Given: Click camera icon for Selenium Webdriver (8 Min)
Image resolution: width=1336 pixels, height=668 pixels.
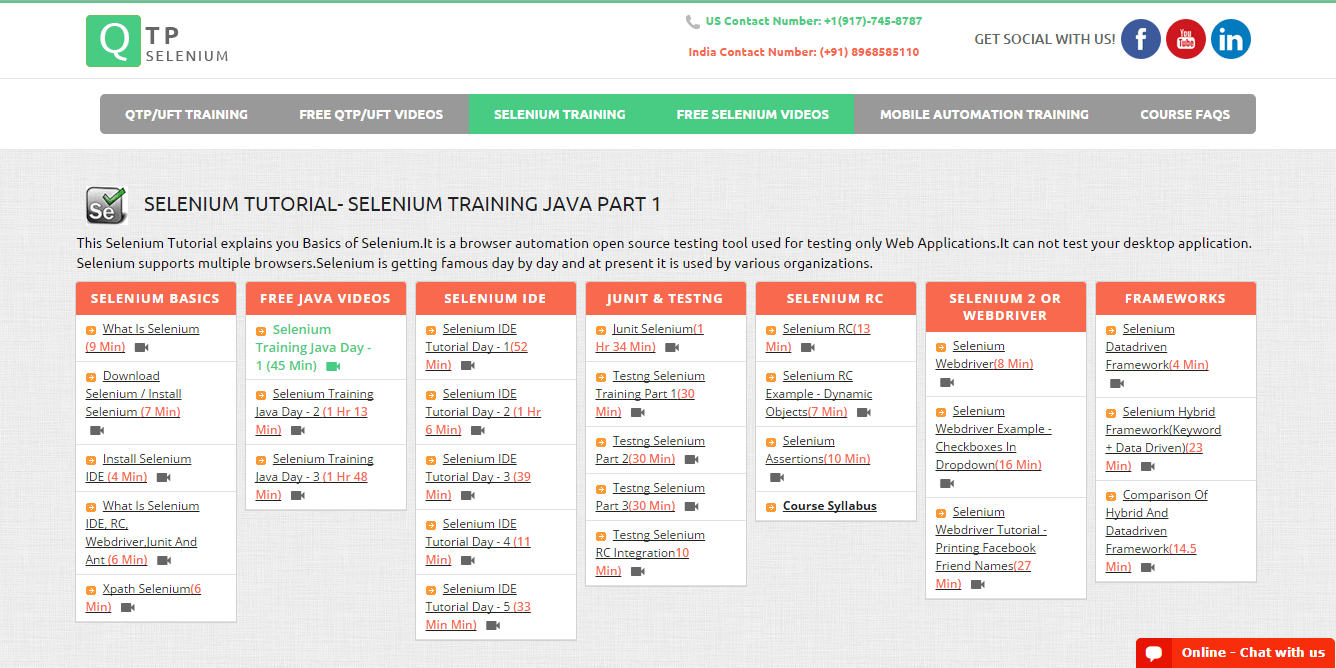Looking at the screenshot, I should coord(947,383).
